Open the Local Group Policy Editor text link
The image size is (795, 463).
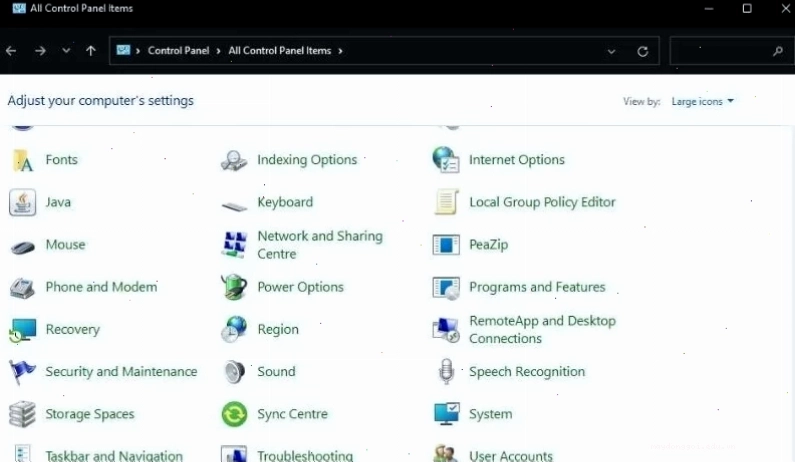point(542,202)
